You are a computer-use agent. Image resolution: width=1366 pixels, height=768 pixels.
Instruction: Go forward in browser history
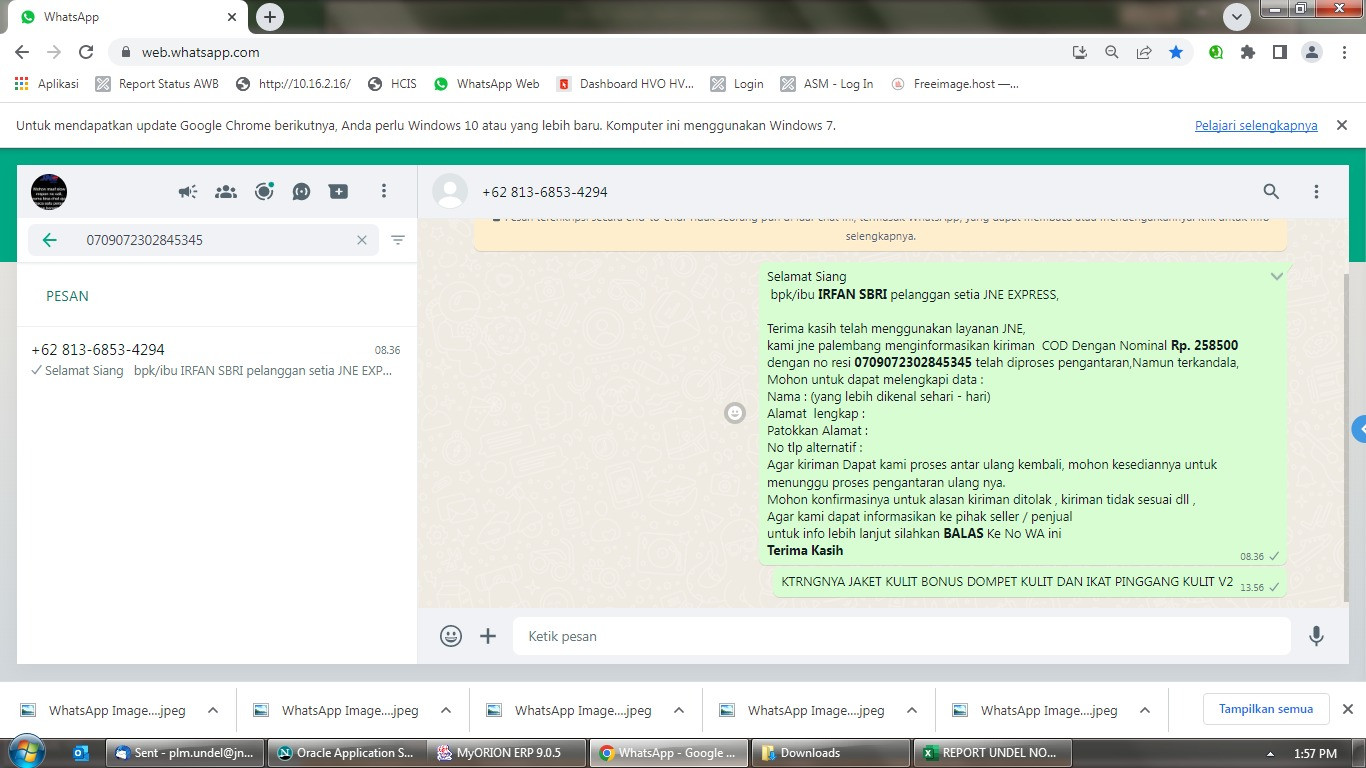(54, 52)
